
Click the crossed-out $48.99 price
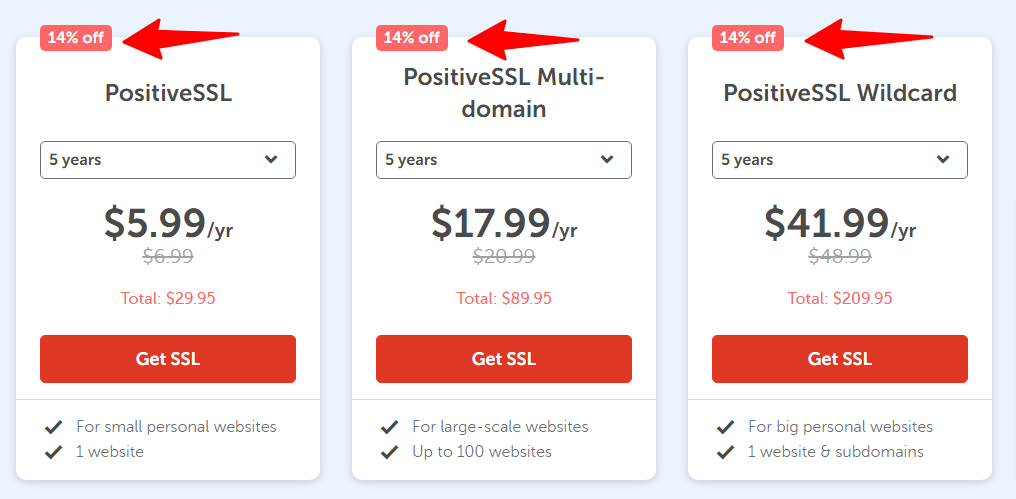840,256
